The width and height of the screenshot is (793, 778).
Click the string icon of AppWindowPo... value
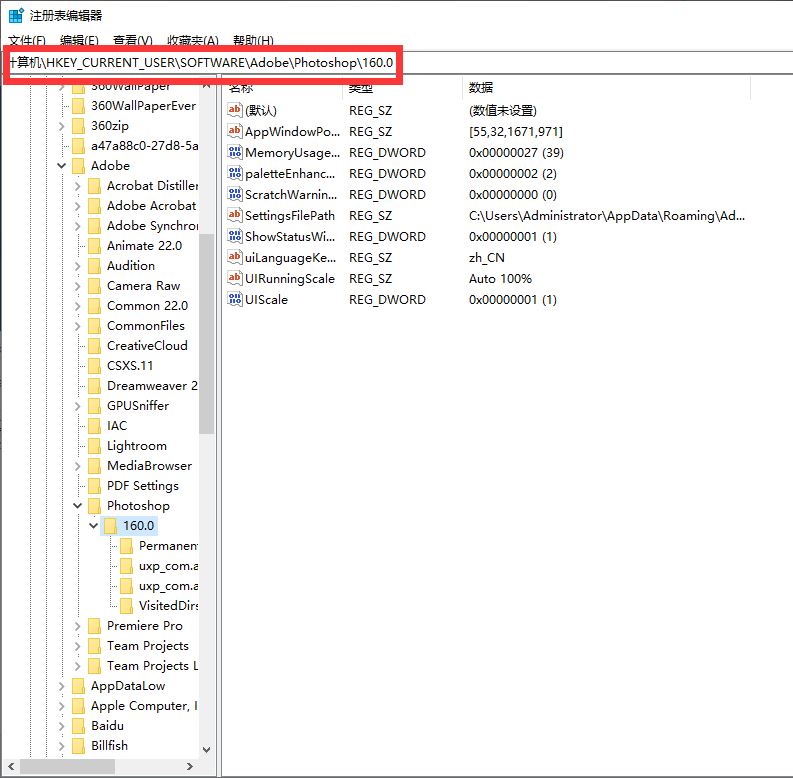pyautogui.click(x=234, y=131)
